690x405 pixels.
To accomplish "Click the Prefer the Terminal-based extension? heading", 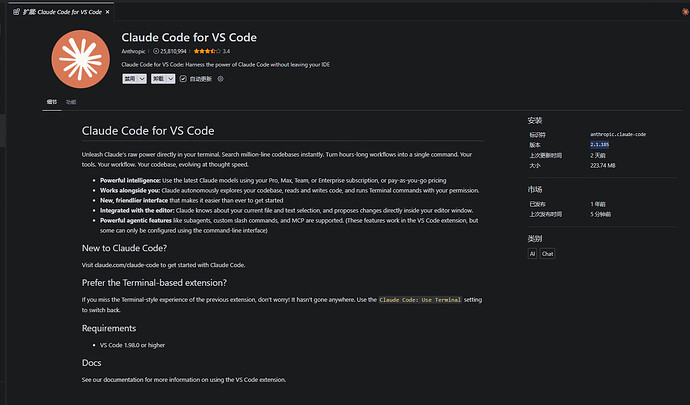I will click(154, 283).
